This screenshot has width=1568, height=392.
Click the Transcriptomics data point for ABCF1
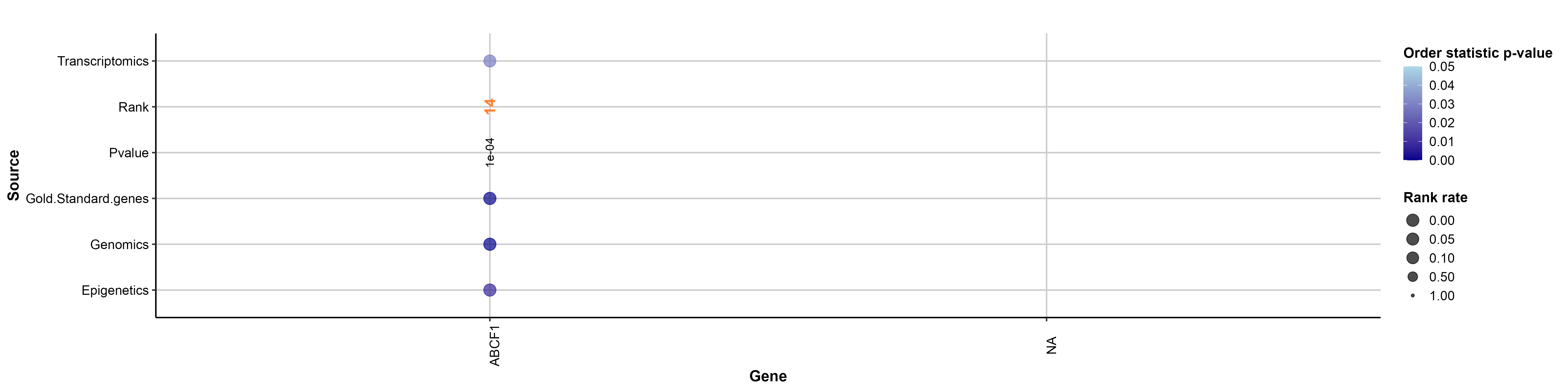(x=489, y=61)
